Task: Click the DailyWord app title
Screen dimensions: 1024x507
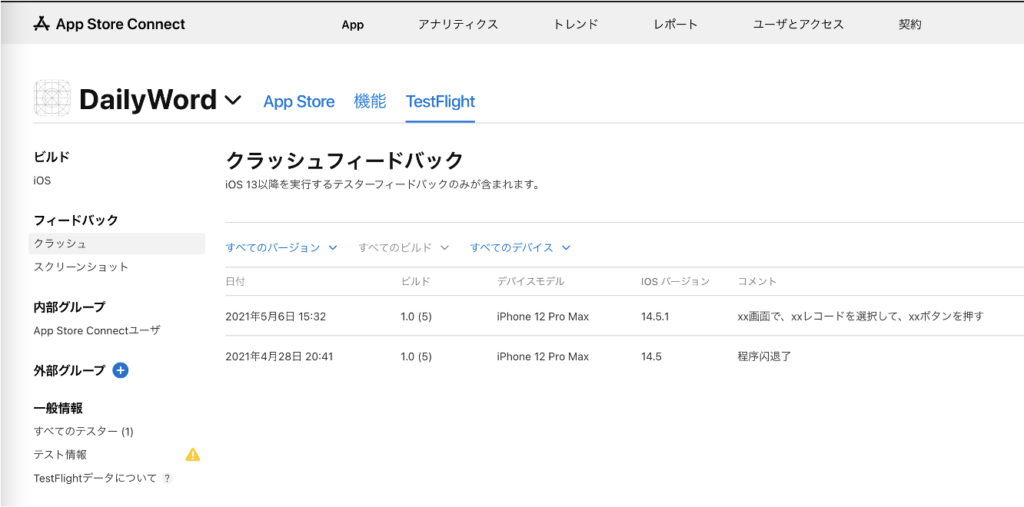Action: (x=148, y=100)
